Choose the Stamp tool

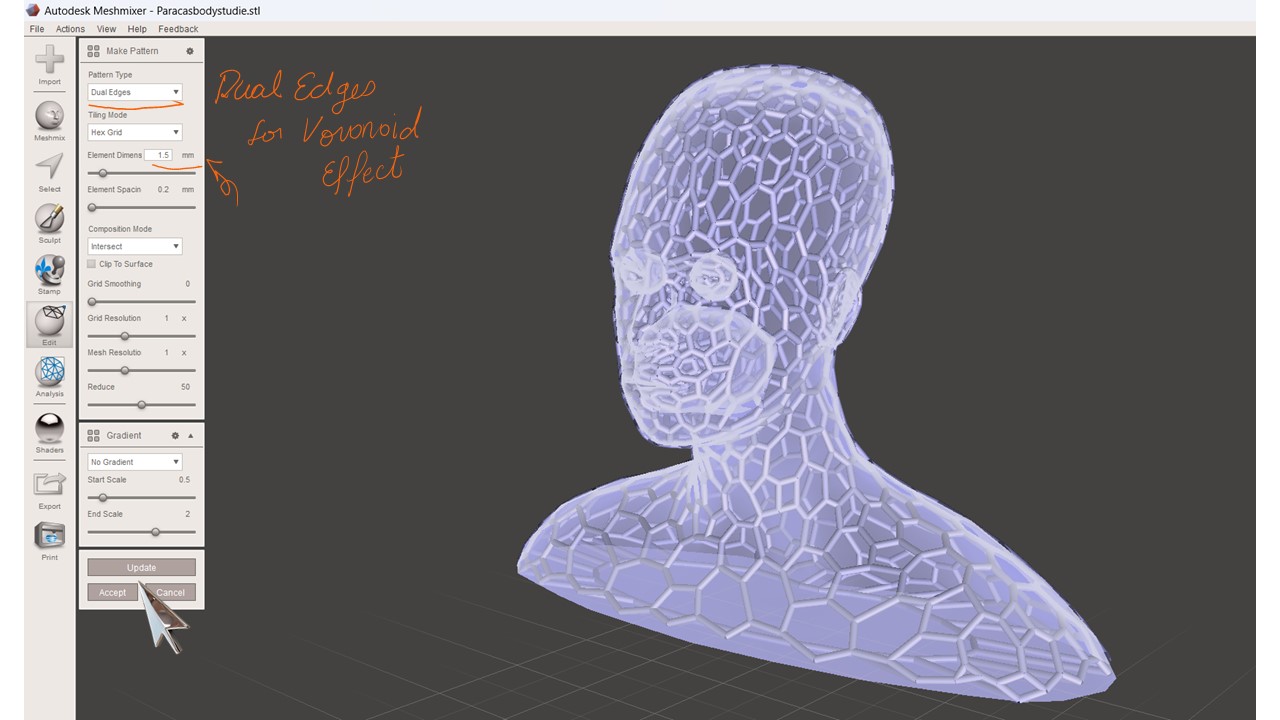(49, 275)
